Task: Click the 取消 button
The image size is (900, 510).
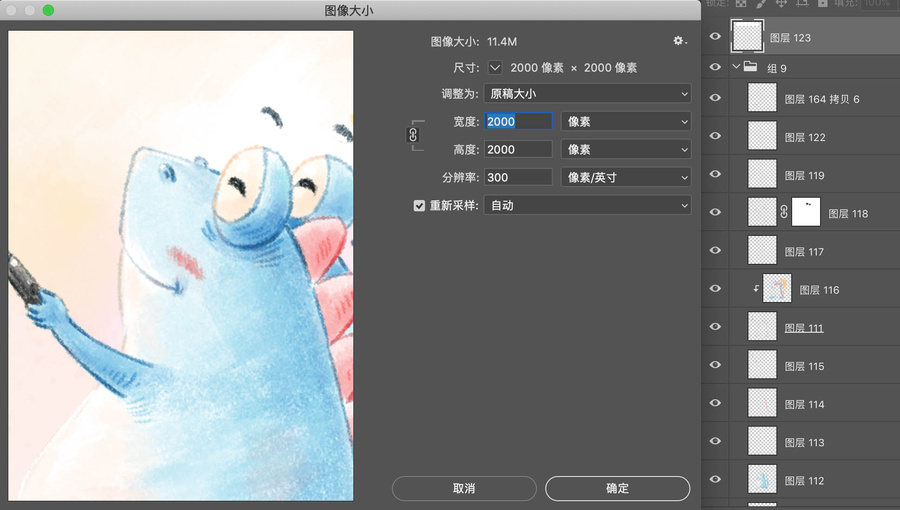Action: [x=464, y=488]
